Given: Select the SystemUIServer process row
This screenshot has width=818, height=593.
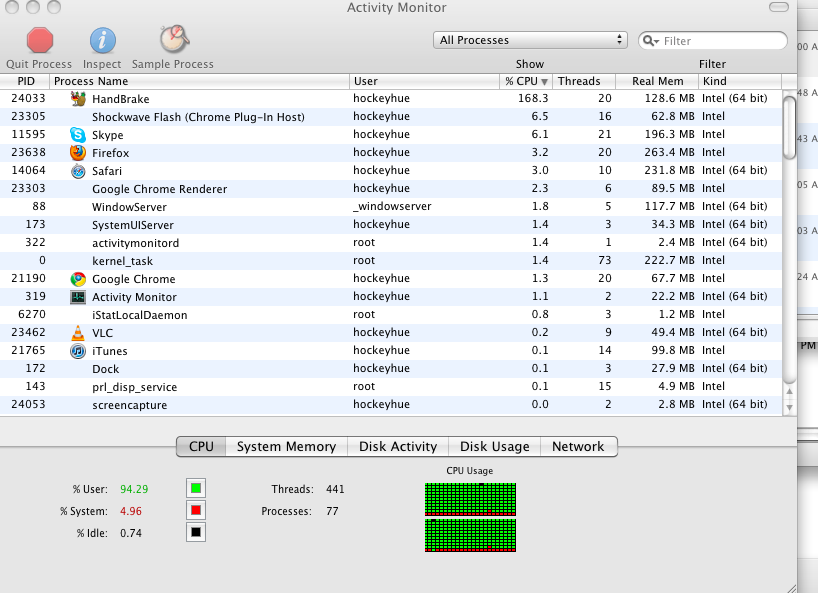Looking at the screenshot, I should pyautogui.click(x=391, y=225).
